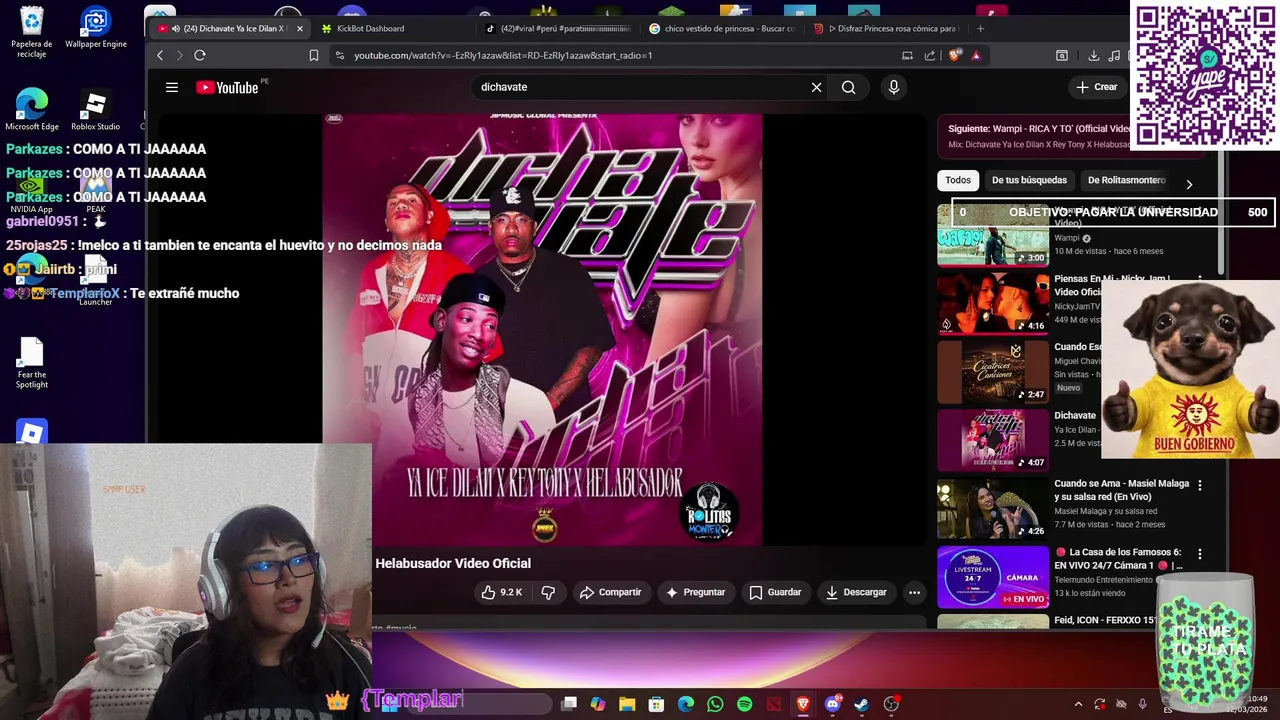Show more filter chips with right chevron
The height and width of the screenshot is (720, 1280).
pyautogui.click(x=1189, y=184)
